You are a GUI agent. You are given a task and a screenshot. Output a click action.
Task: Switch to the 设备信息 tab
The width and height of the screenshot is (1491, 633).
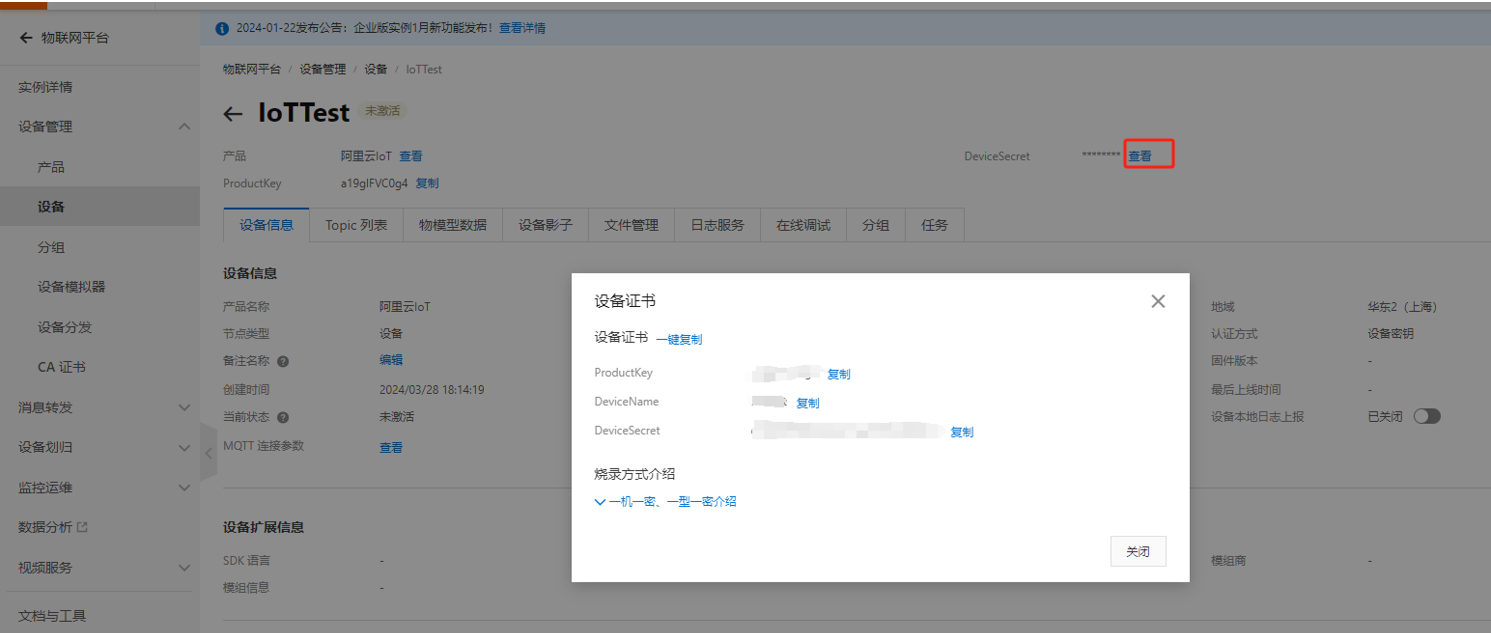(267, 225)
